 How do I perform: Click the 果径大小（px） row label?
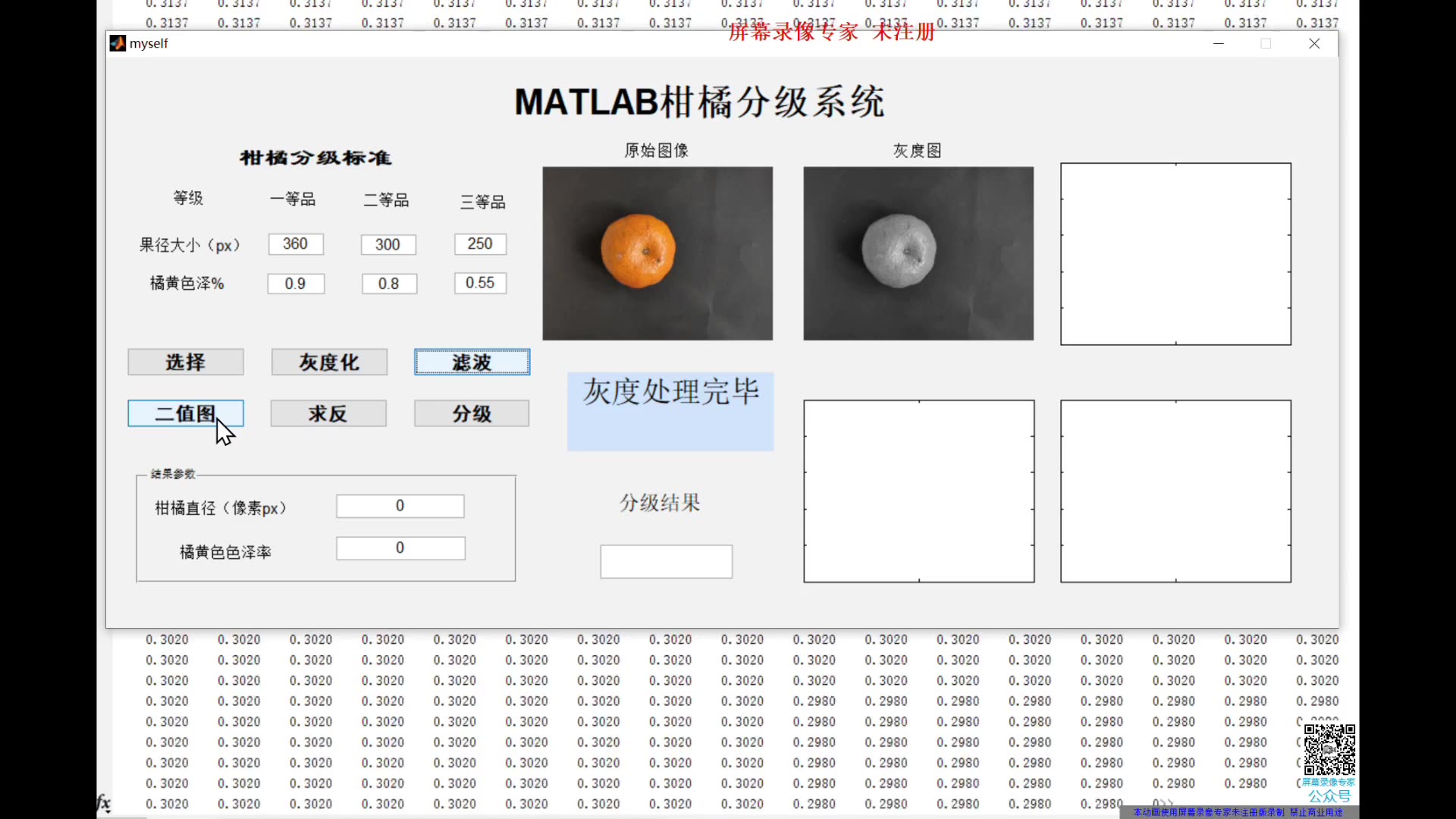coord(190,245)
